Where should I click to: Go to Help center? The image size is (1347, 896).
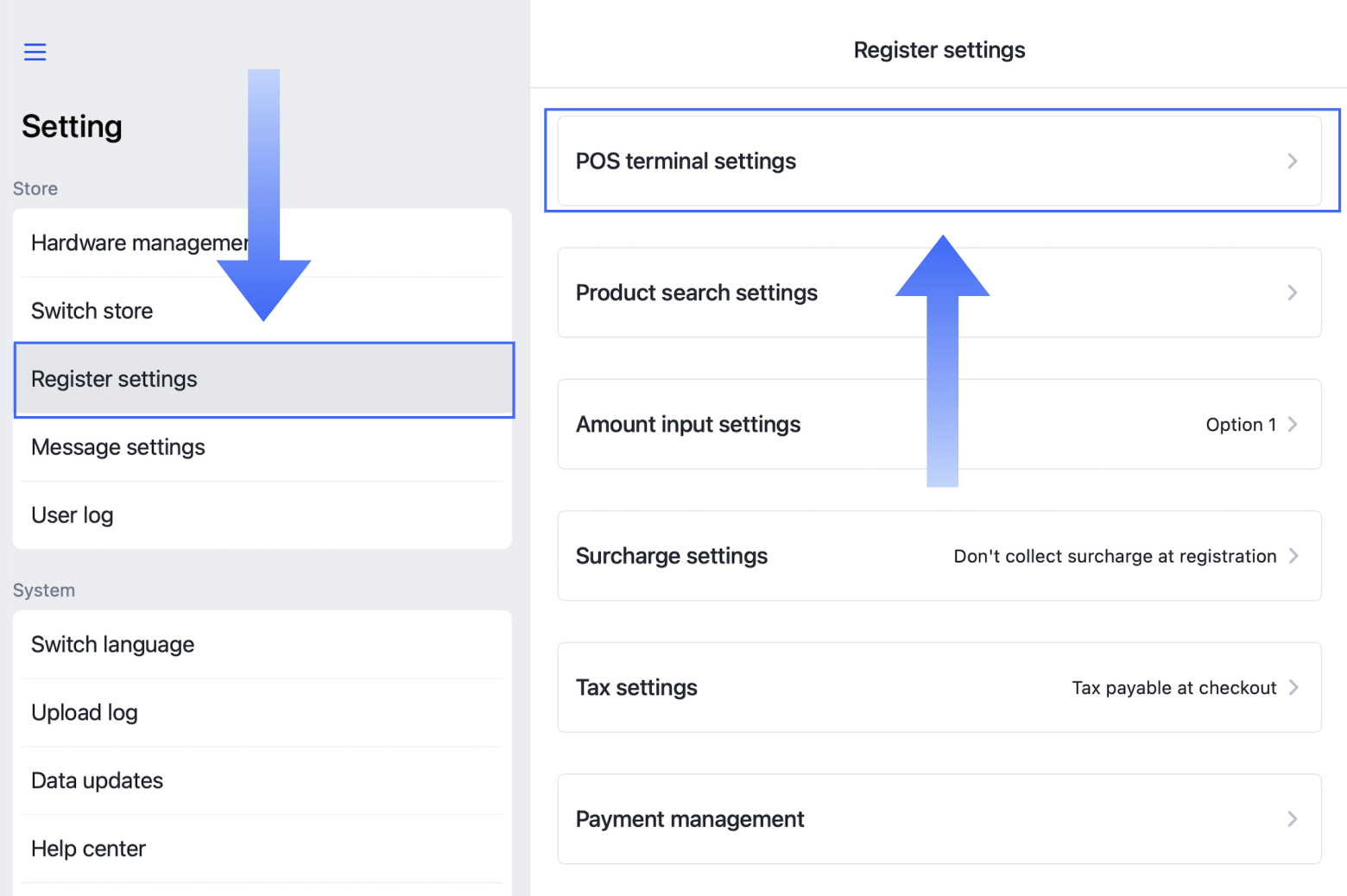pyautogui.click(x=89, y=849)
